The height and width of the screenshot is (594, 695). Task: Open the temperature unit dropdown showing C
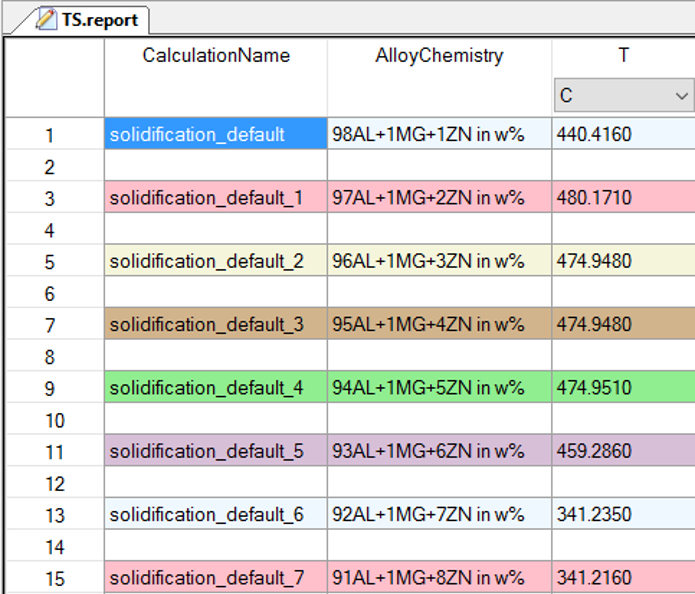coord(623,96)
